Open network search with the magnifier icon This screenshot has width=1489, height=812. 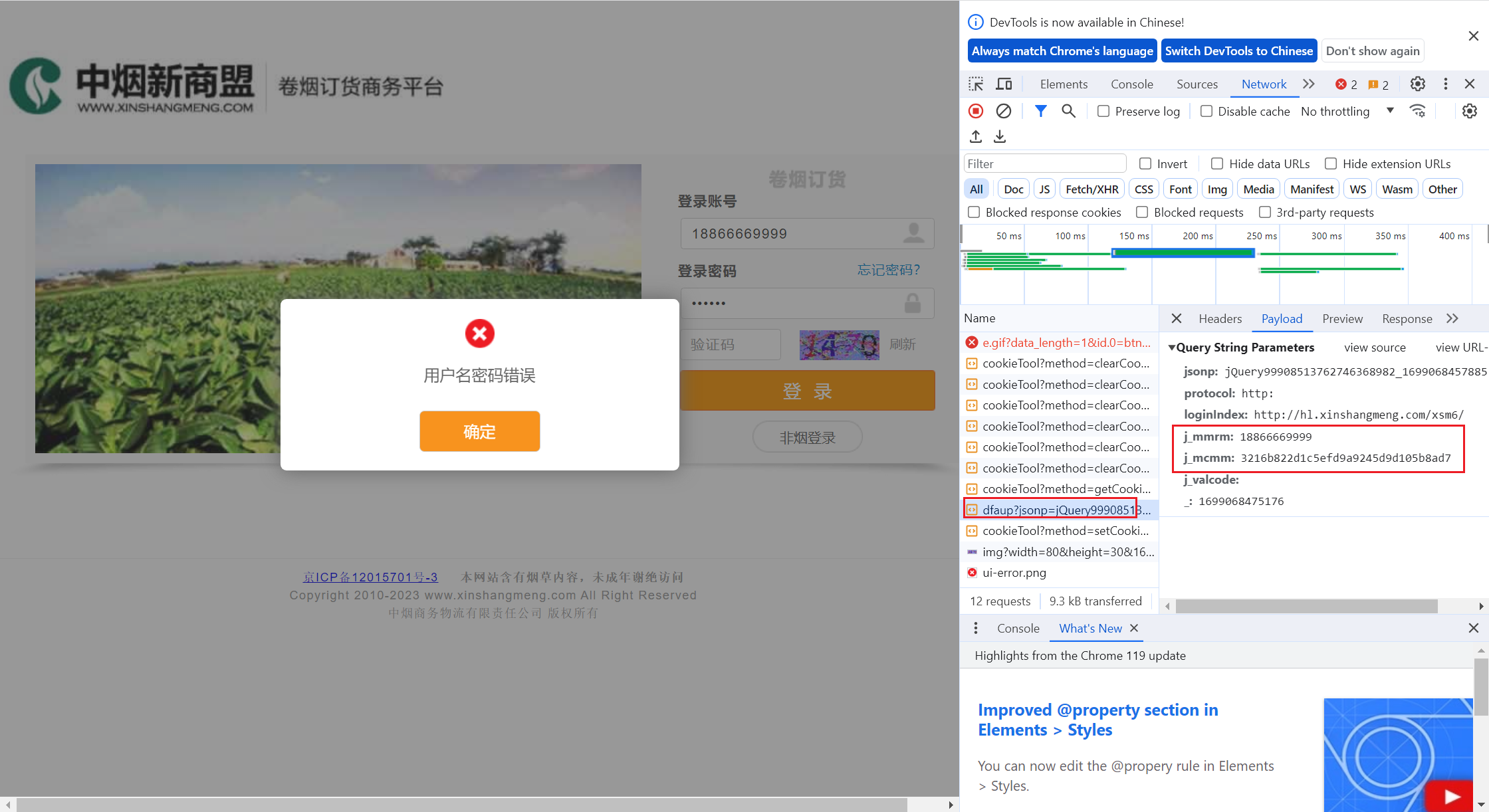pyautogui.click(x=1068, y=111)
